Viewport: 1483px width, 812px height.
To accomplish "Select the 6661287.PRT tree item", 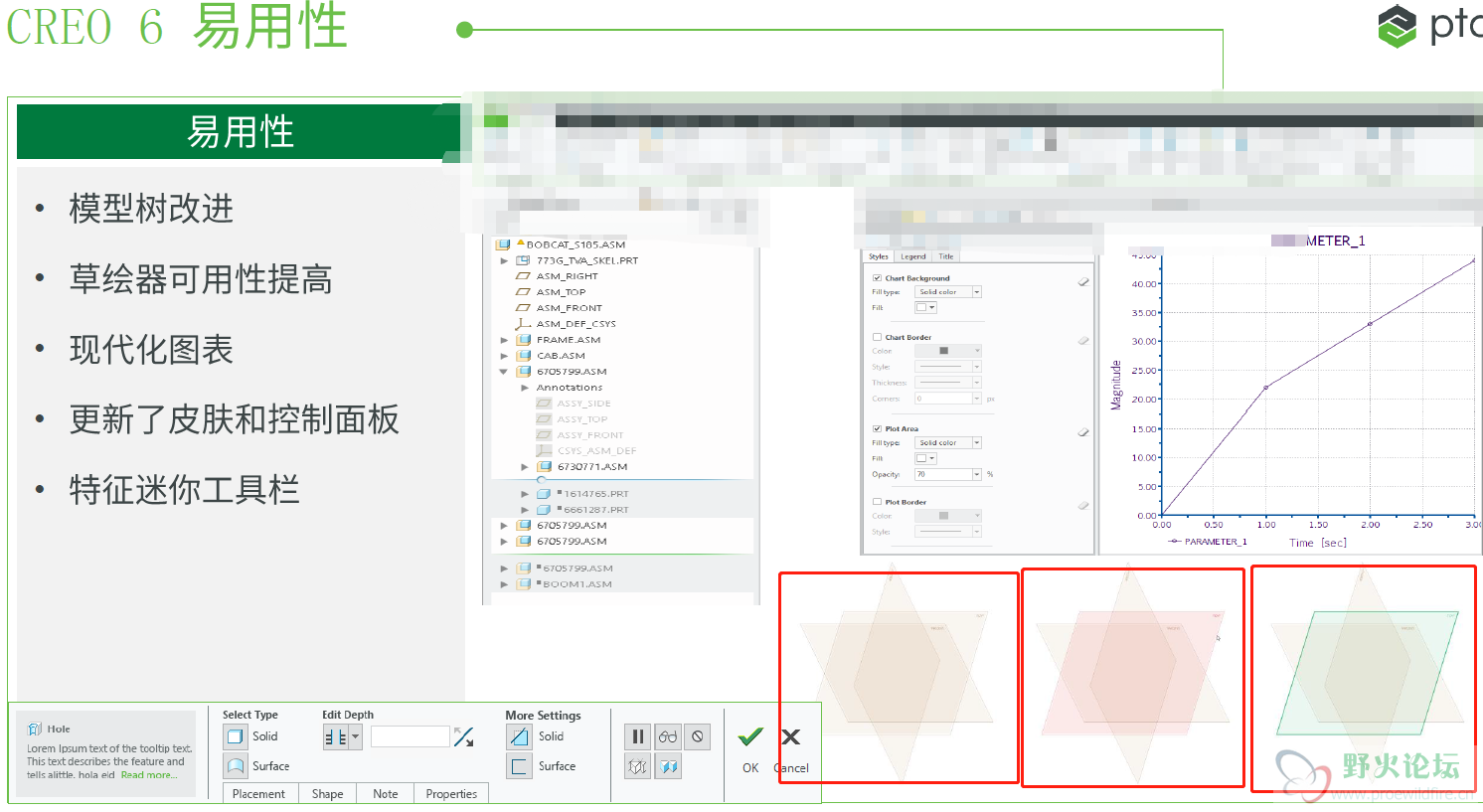I will 596,510.
